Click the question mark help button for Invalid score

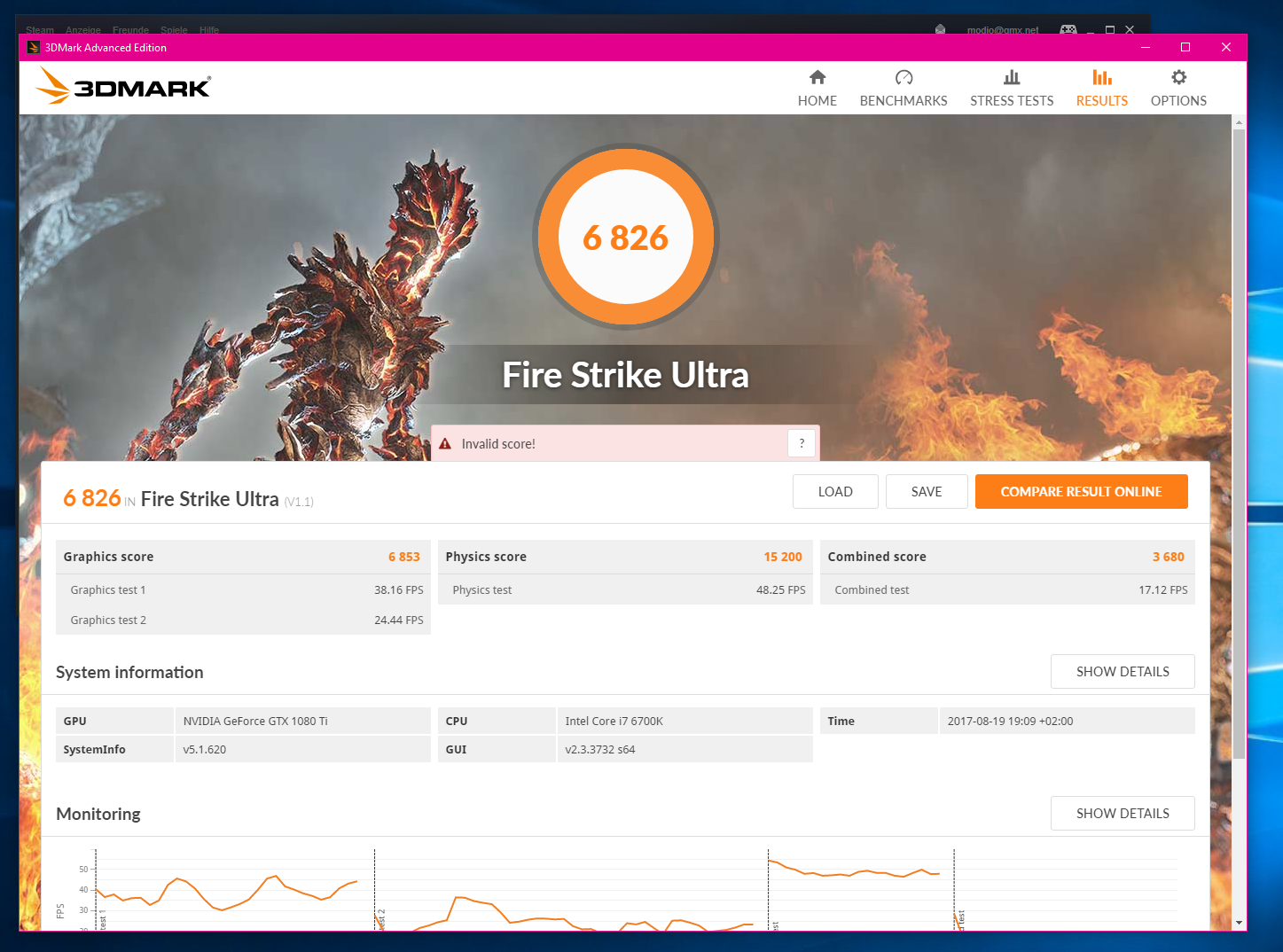[x=802, y=443]
